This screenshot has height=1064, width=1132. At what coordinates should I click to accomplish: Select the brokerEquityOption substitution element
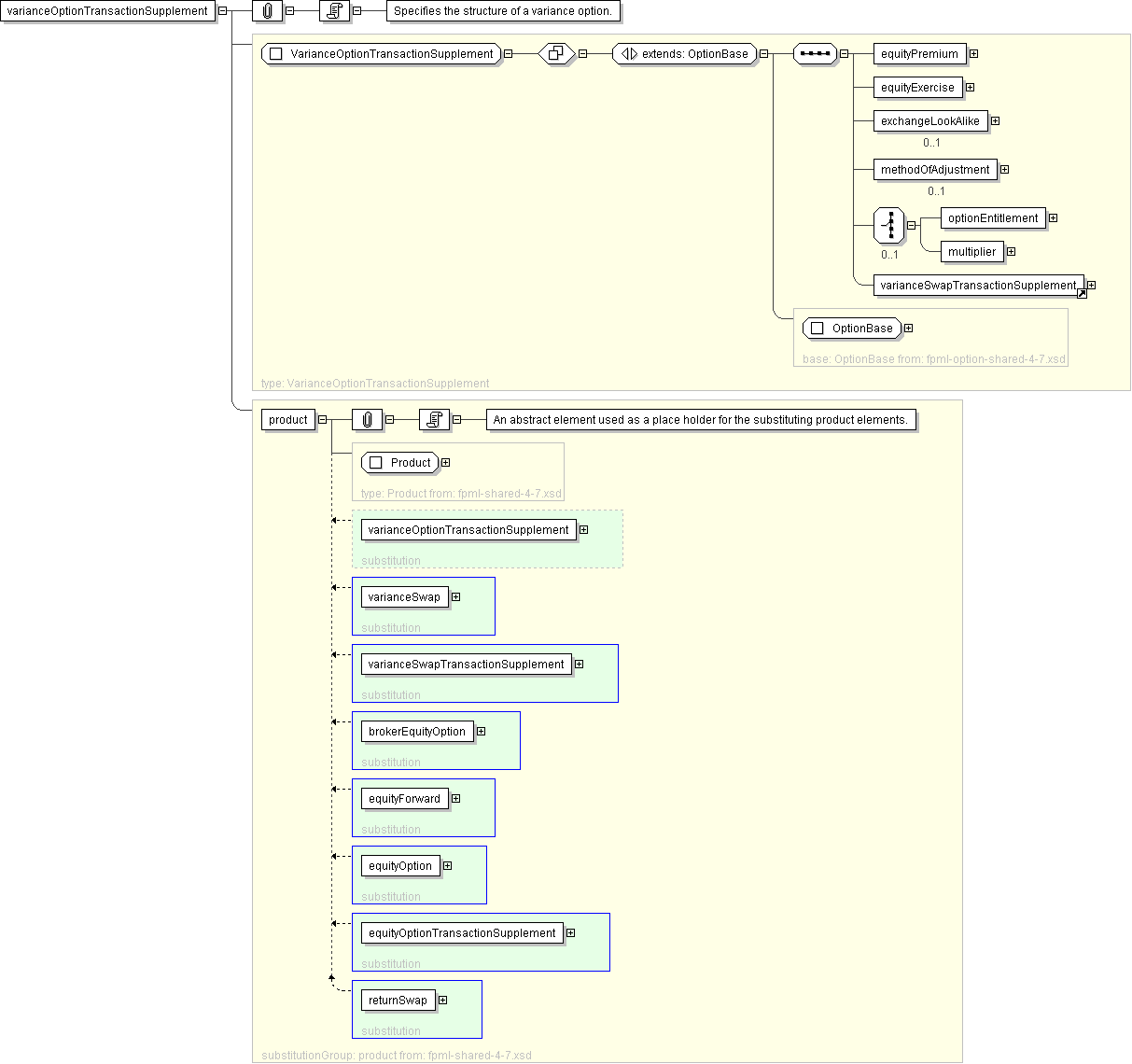click(416, 732)
